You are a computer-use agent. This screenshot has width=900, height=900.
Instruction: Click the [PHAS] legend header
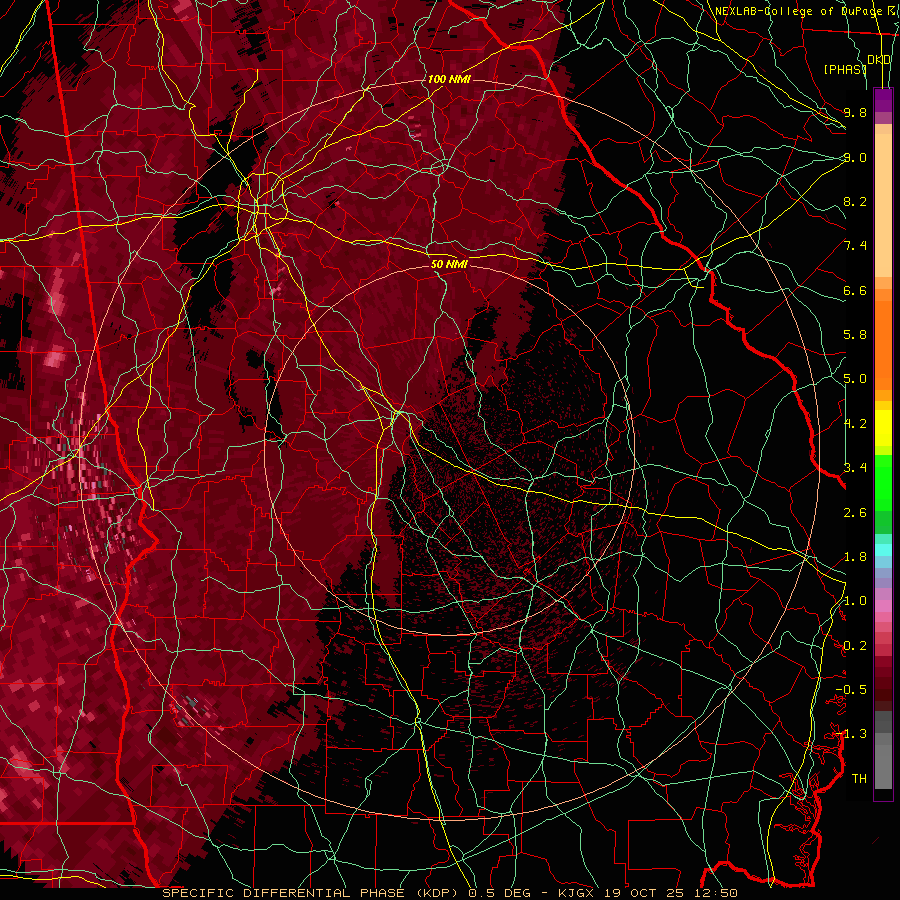pos(845,69)
